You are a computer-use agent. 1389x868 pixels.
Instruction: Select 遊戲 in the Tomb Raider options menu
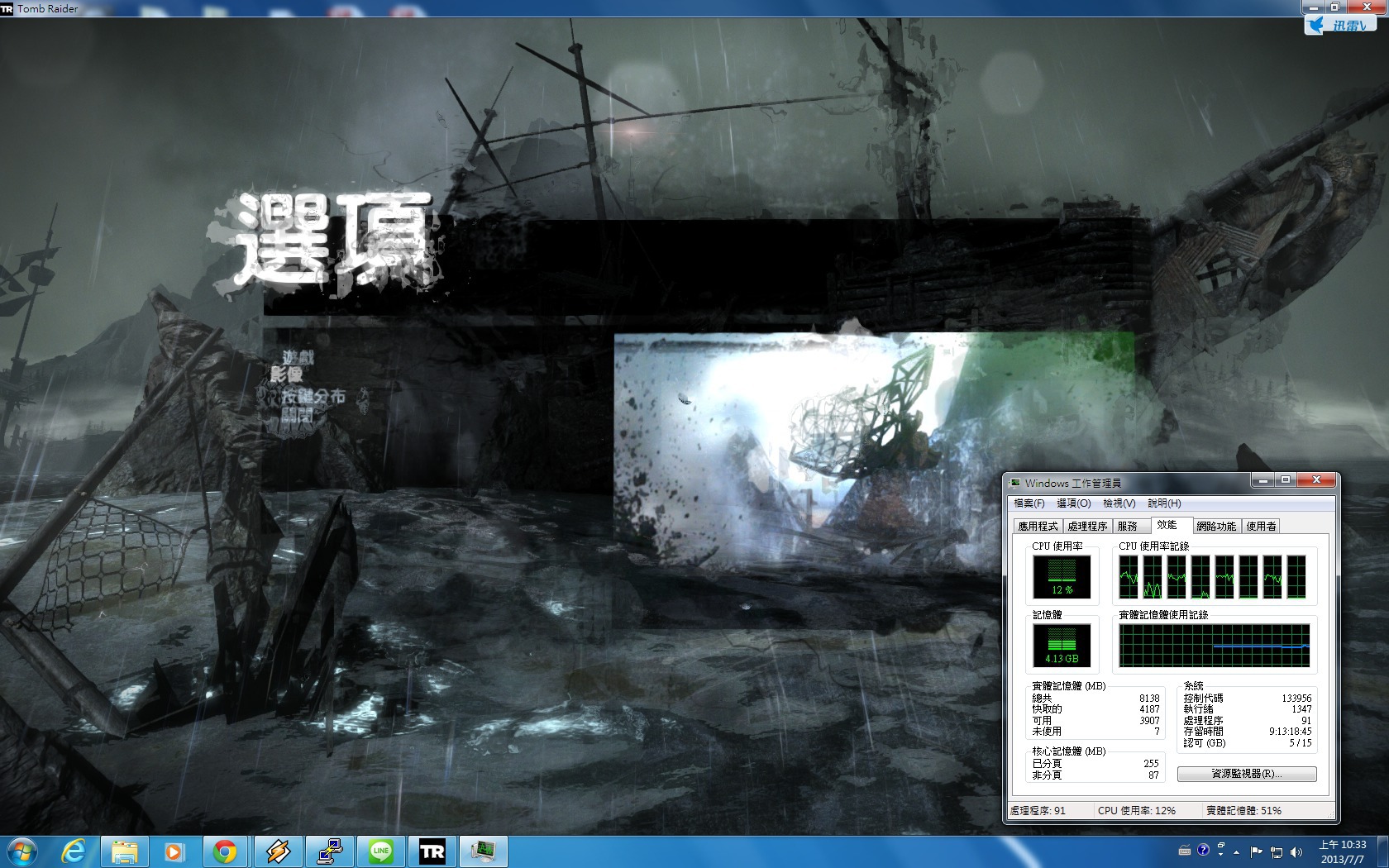click(298, 357)
